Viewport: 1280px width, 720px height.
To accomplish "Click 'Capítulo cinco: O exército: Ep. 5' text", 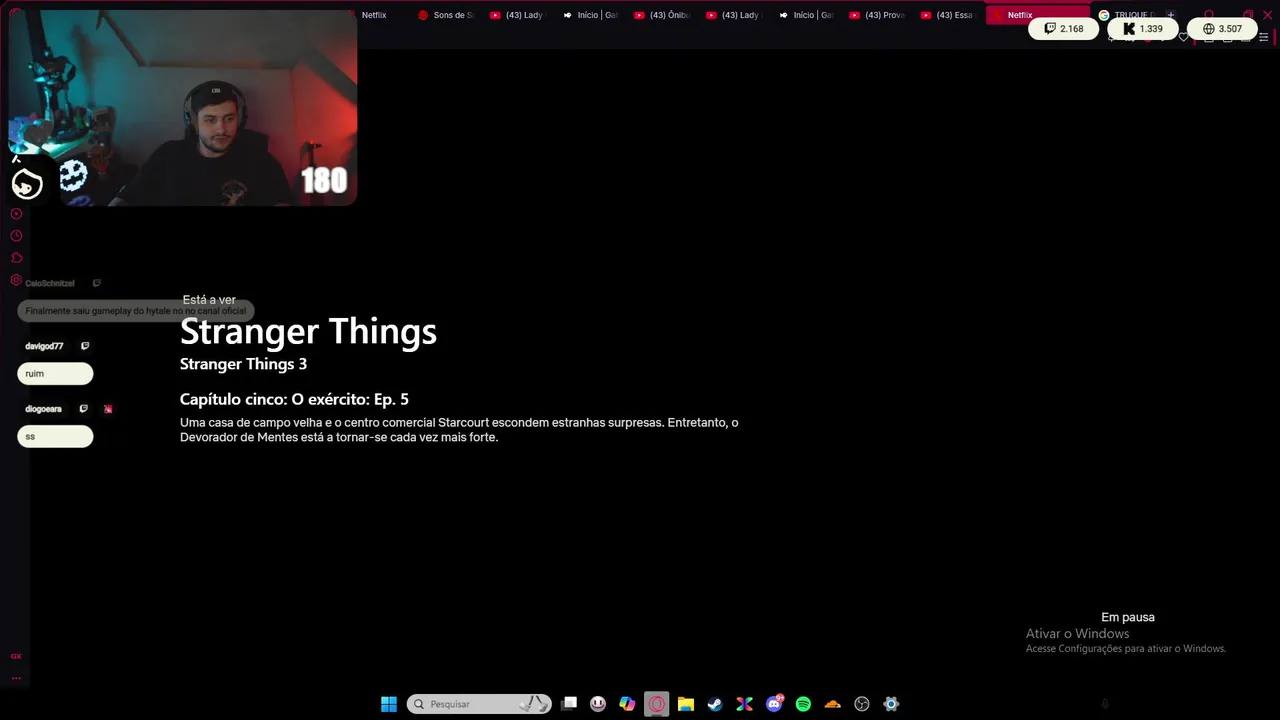I will coord(294,399).
